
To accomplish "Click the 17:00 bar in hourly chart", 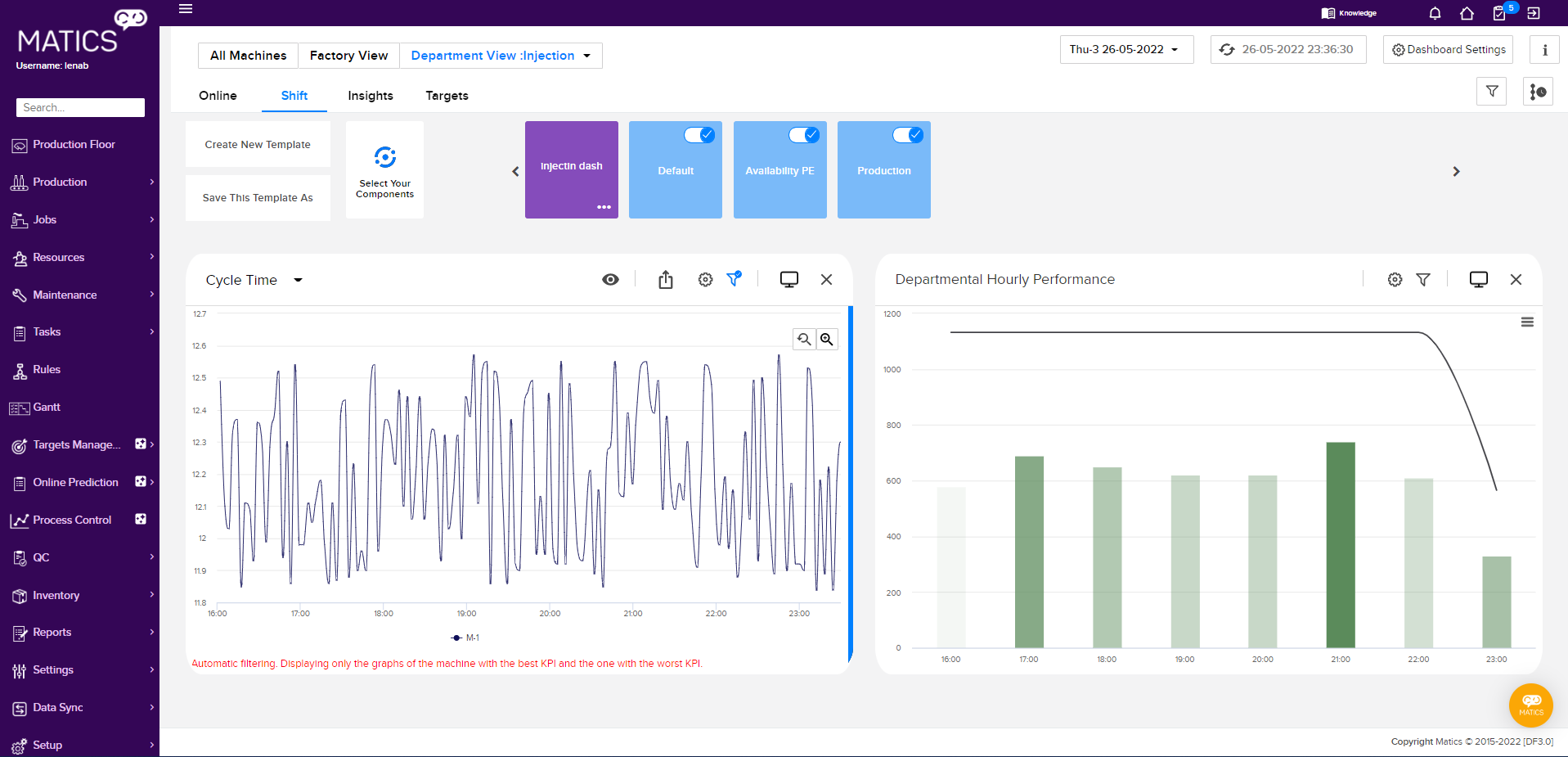I will [x=1029, y=552].
